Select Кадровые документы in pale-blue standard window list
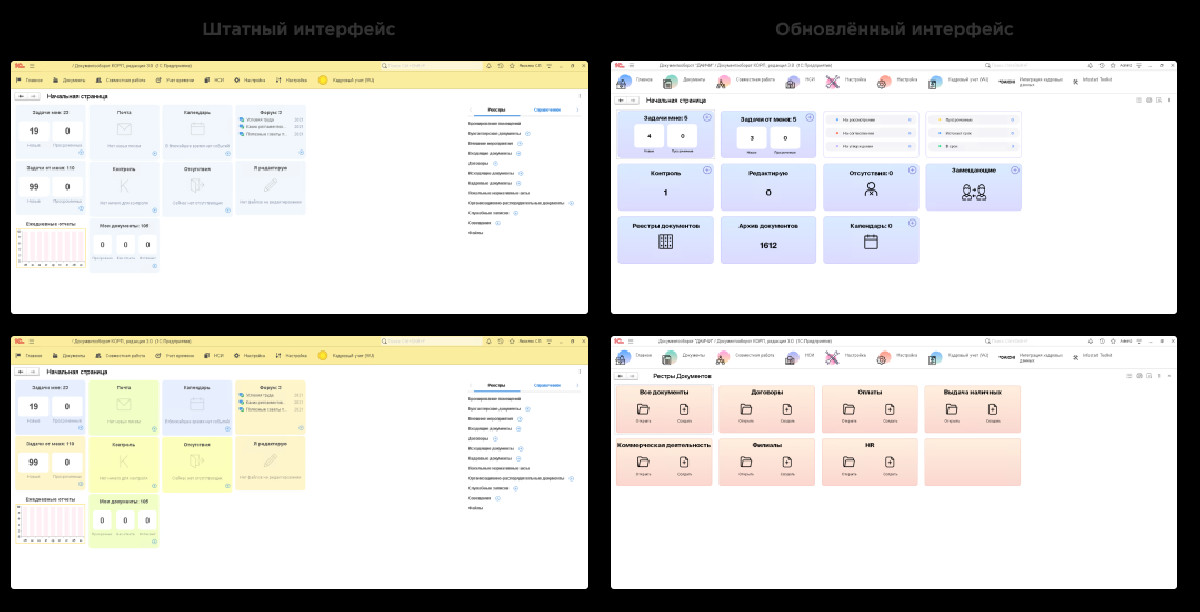Image resolution: width=1200 pixels, height=612 pixels. coord(490,183)
